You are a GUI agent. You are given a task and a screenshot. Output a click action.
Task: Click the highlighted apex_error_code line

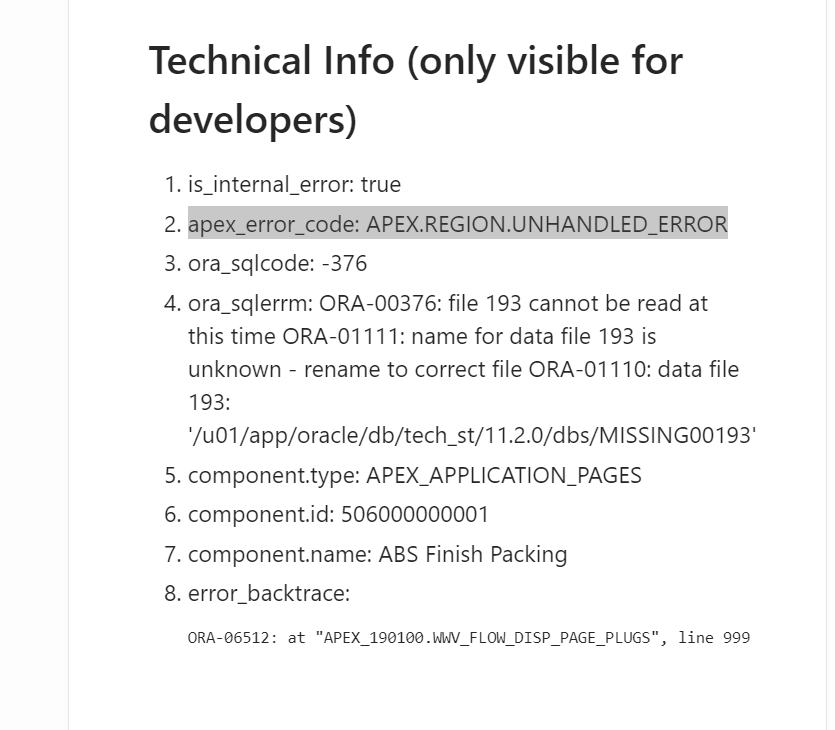457,224
